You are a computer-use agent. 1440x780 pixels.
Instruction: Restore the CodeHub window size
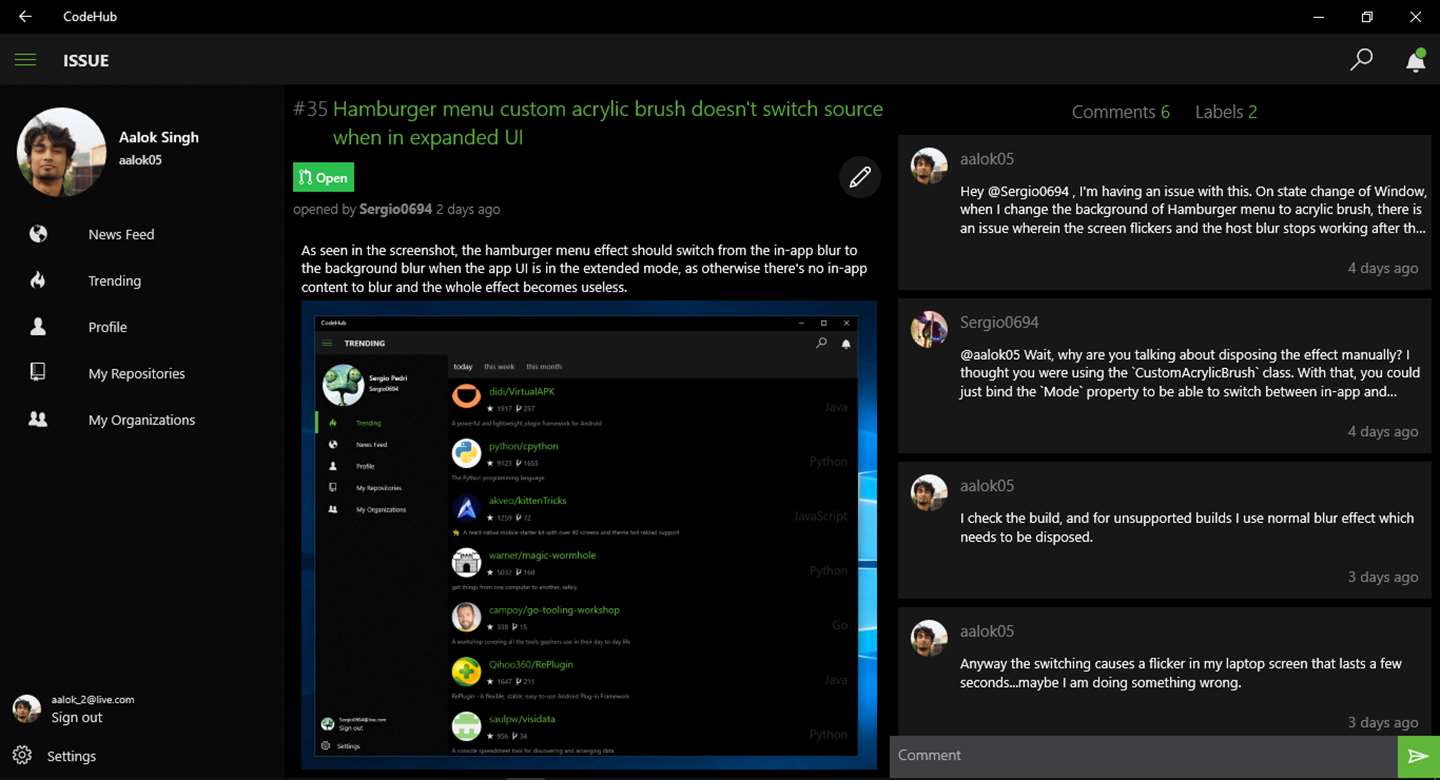point(1367,17)
